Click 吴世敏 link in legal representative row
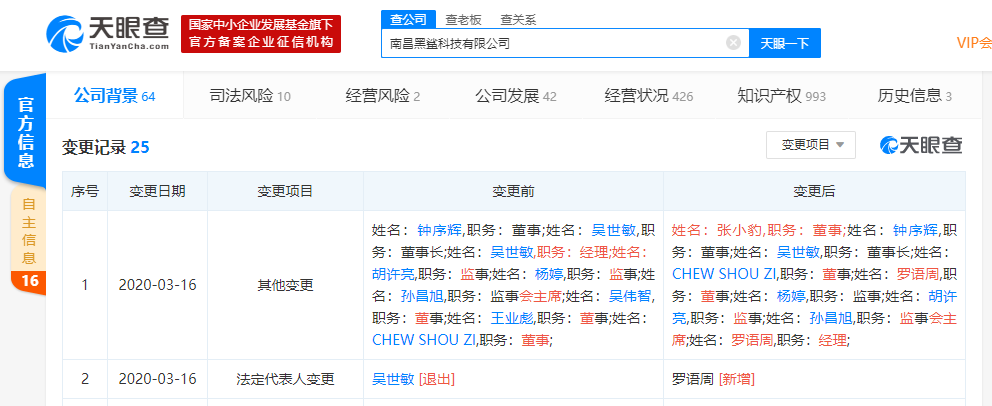Image resolution: width=992 pixels, height=406 pixels. tap(393, 379)
